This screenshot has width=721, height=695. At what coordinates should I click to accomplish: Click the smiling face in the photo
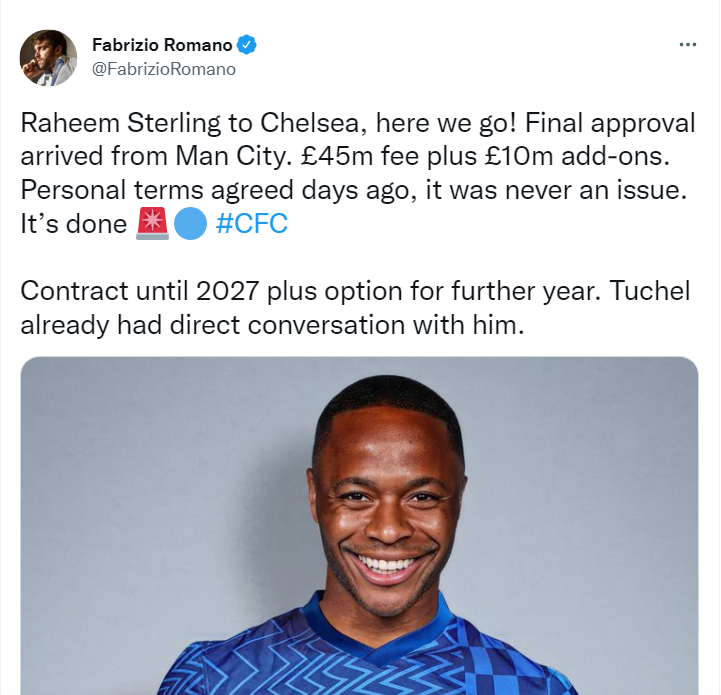point(387,500)
